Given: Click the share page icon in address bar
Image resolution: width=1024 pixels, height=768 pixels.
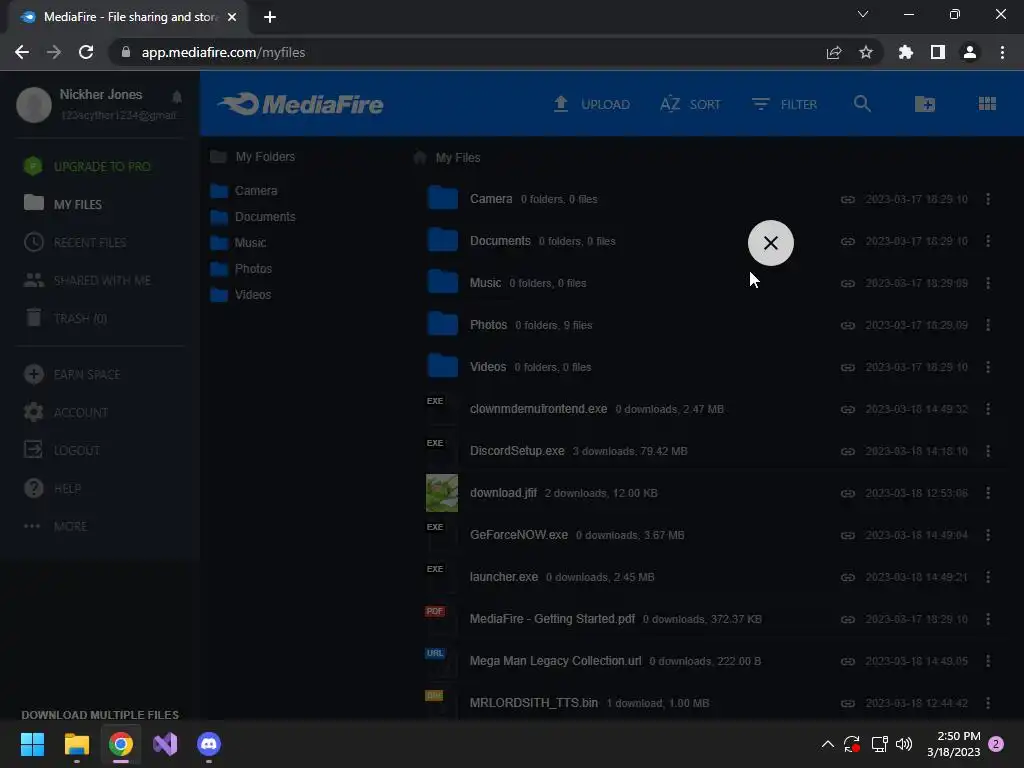Looking at the screenshot, I should point(834,52).
